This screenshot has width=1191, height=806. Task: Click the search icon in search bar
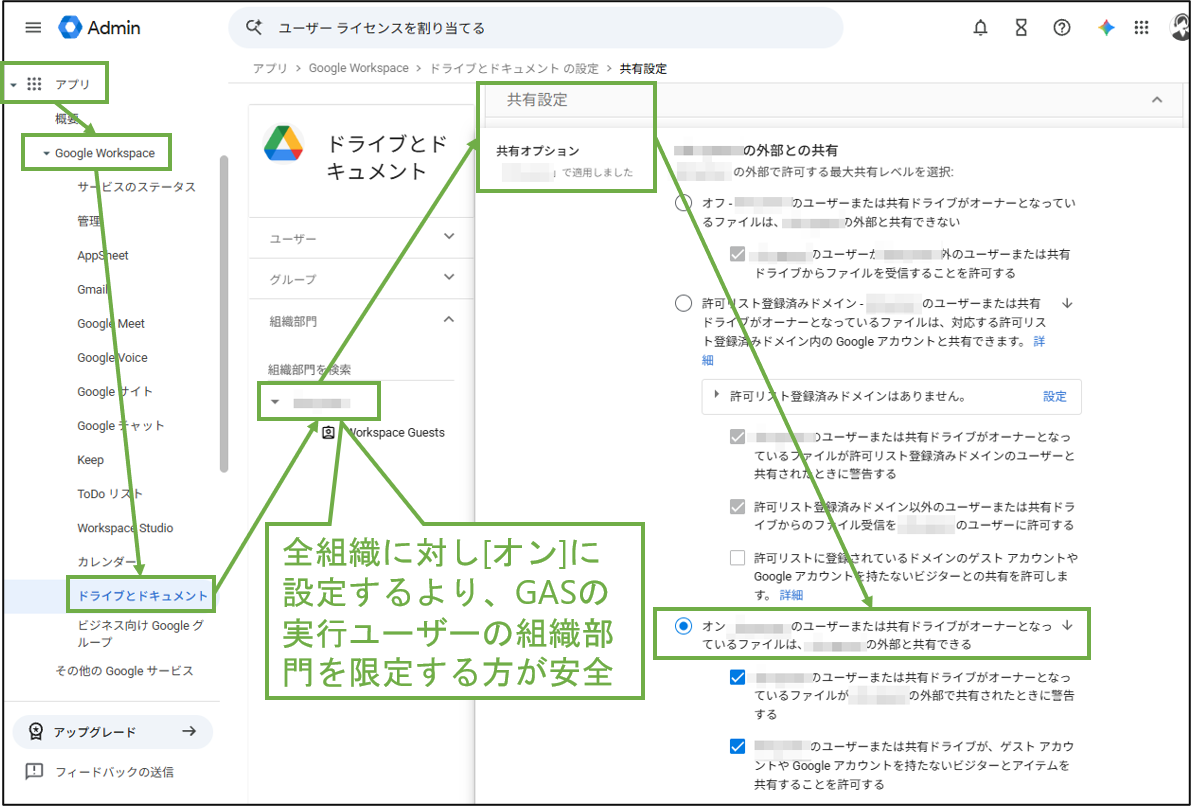[254, 27]
